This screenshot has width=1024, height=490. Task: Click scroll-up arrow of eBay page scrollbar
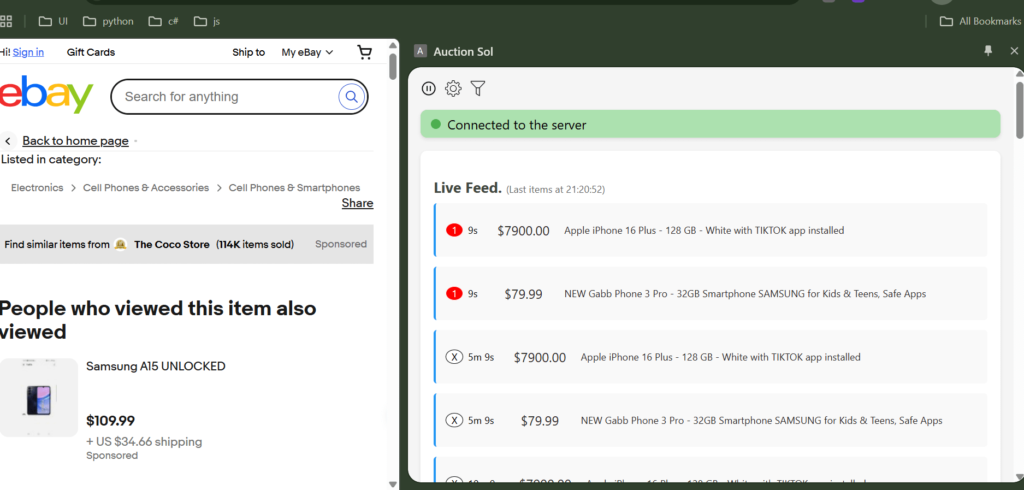click(x=392, y=45)
